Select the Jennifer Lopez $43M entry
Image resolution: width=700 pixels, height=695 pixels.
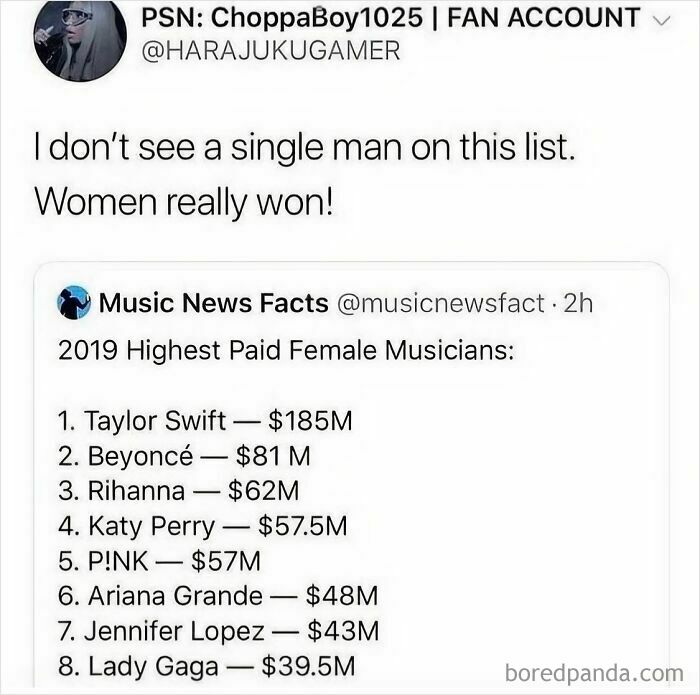(x=218, y=631)
